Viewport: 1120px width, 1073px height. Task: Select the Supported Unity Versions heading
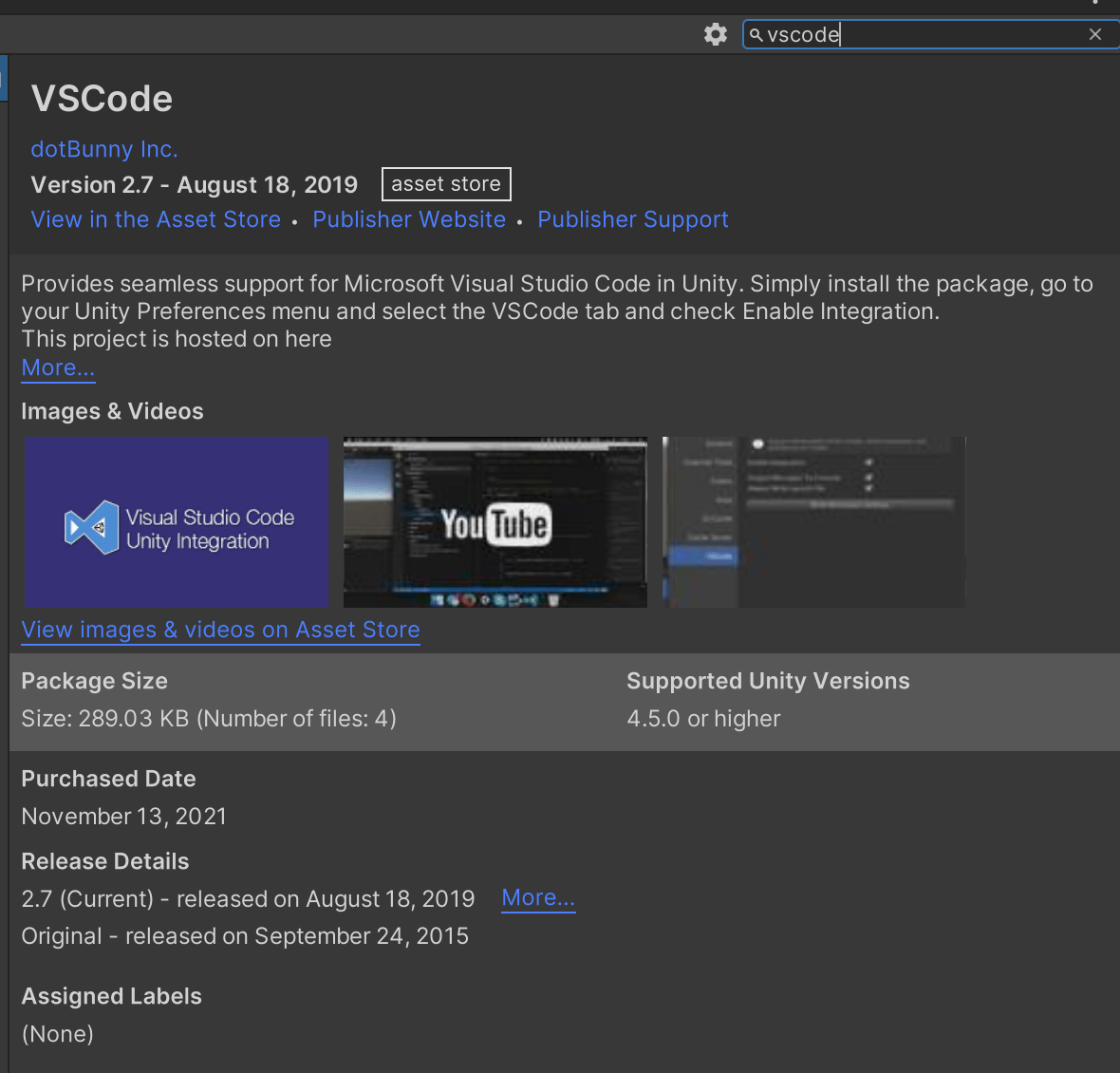(769, 682)
